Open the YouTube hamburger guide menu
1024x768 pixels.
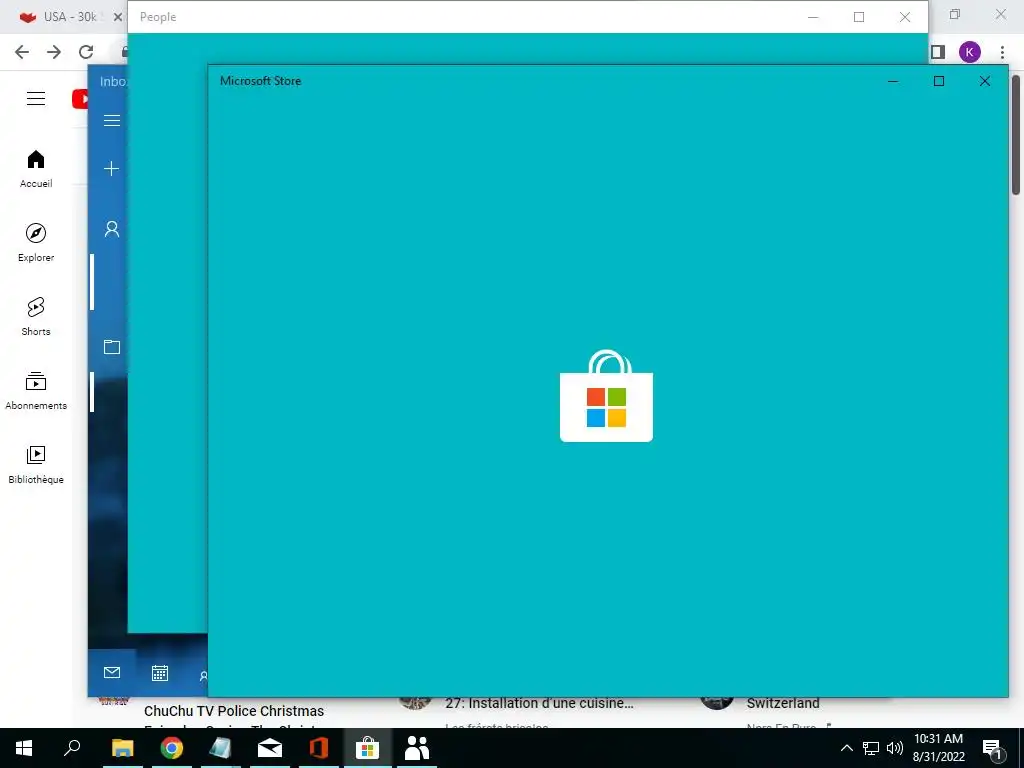coord(36,99)
